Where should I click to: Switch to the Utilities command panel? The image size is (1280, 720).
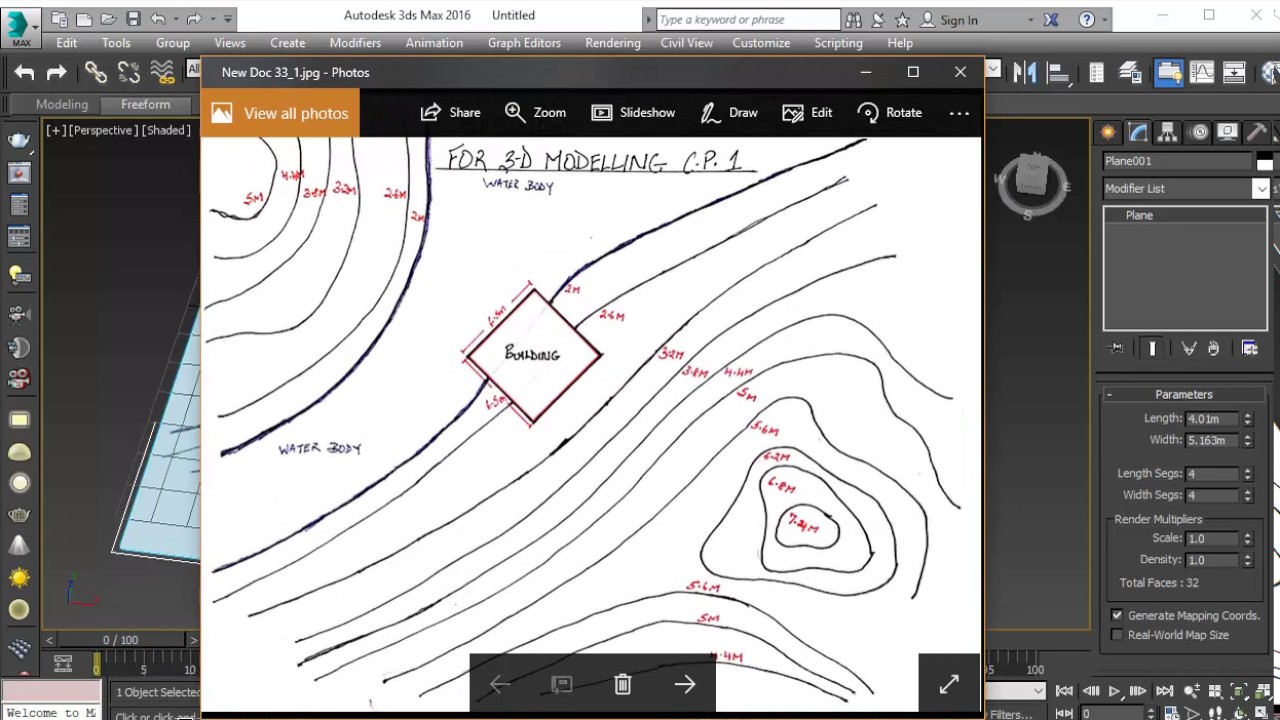[1258, 133]
